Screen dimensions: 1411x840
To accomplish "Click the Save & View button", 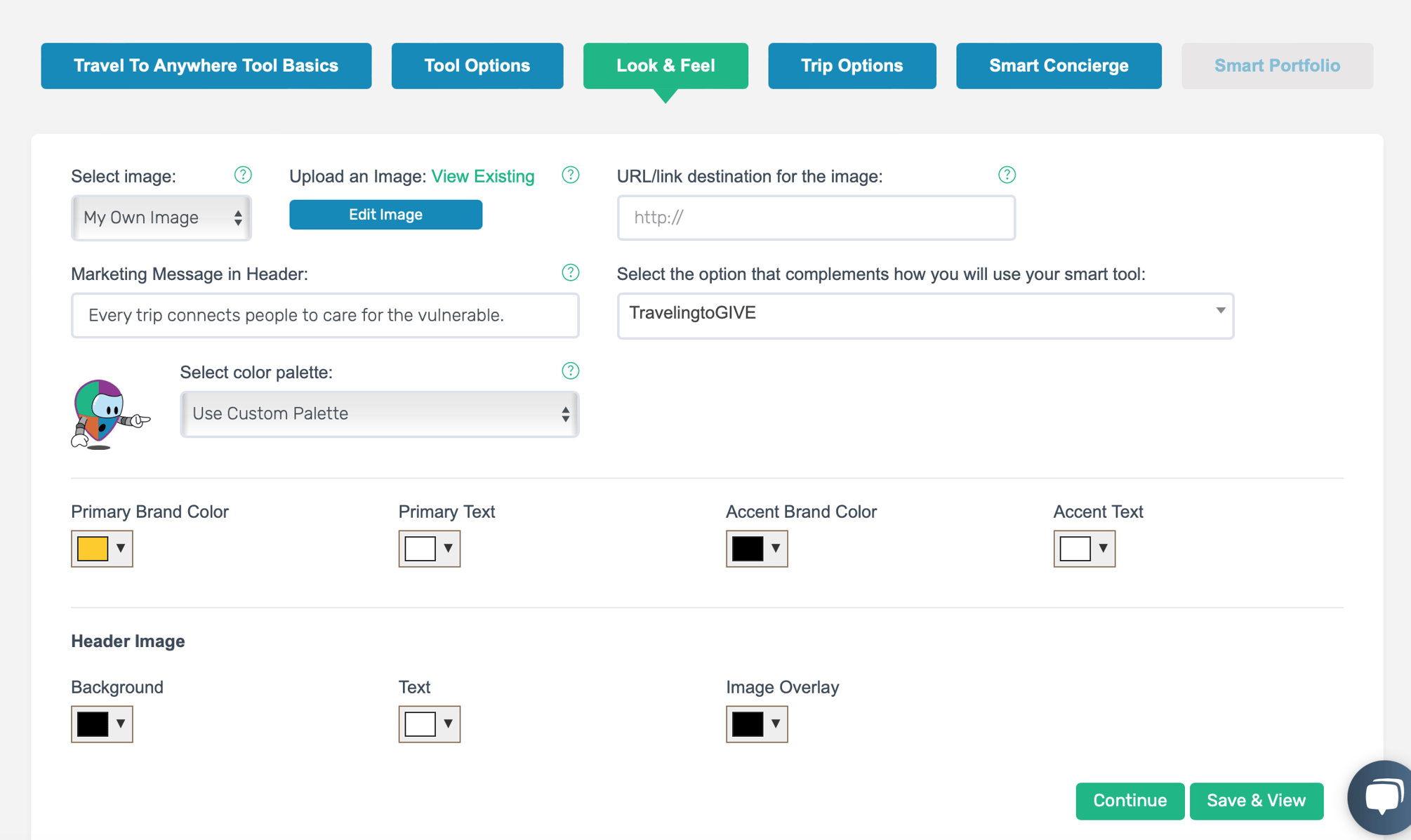I will click(1257, 801).
